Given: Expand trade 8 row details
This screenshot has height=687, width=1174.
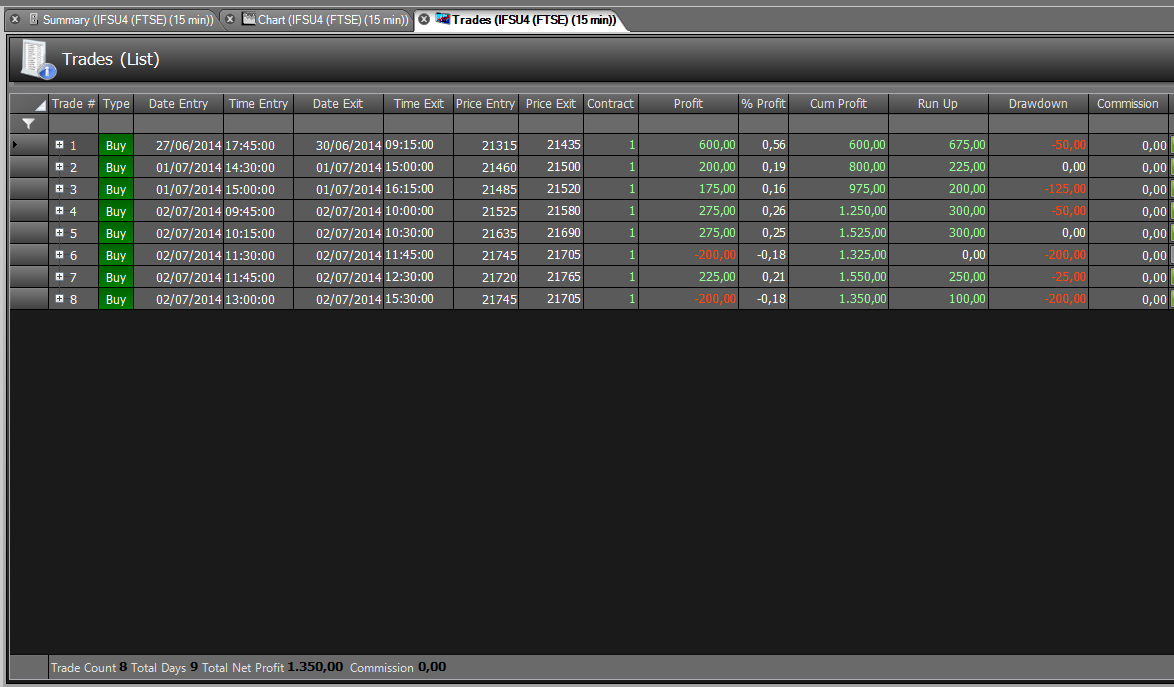Looking at the screenshot, I should tap(60, 299).
